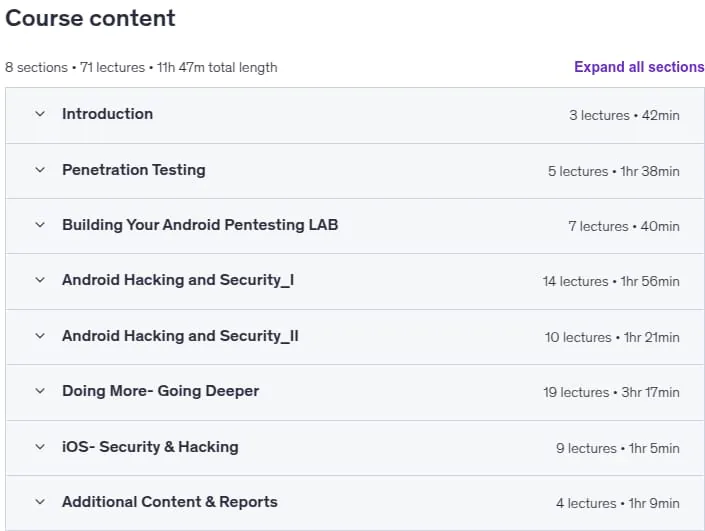The width and height of the screenshot is (705, 531).
Task: Open Doing More- Going Deeper title
Action: coord(161,391)
